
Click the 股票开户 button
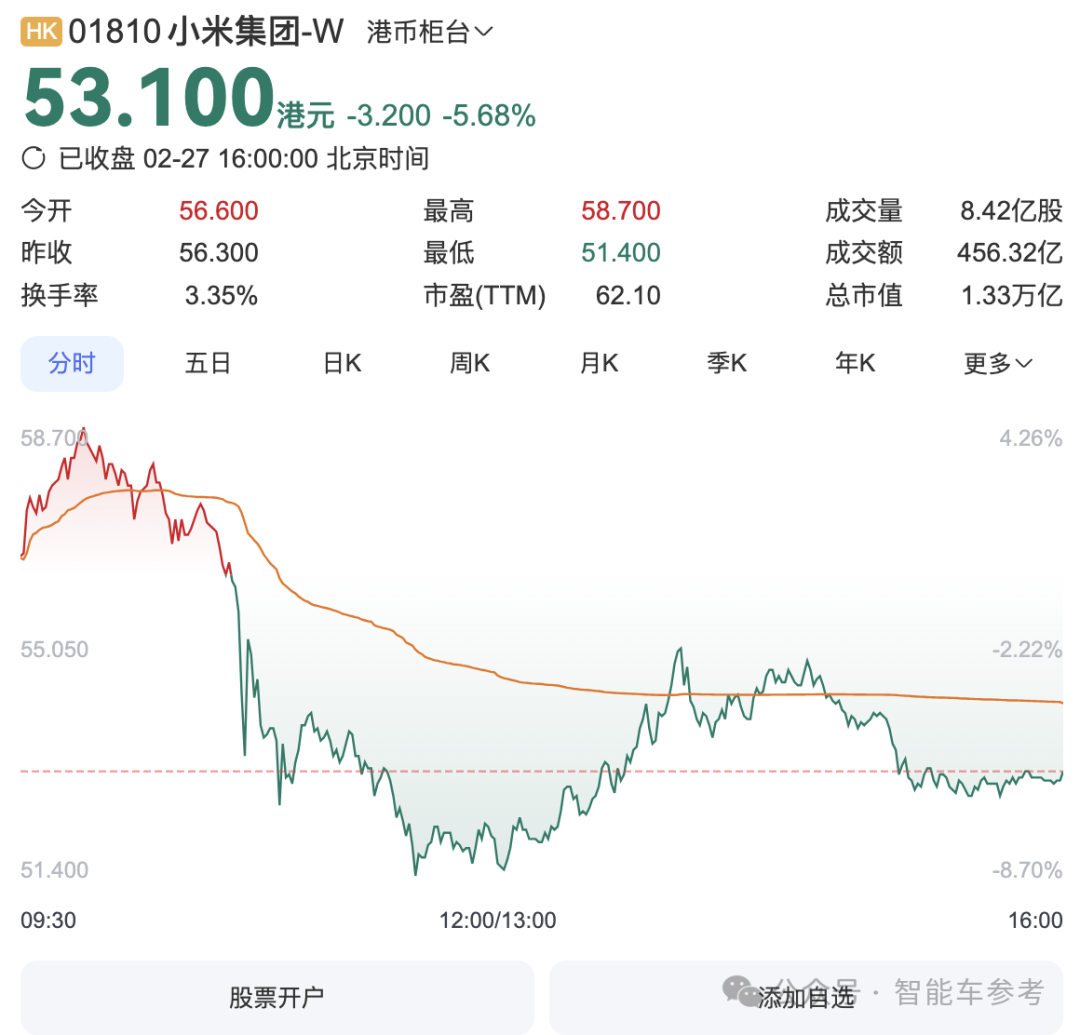click(278, 997)
